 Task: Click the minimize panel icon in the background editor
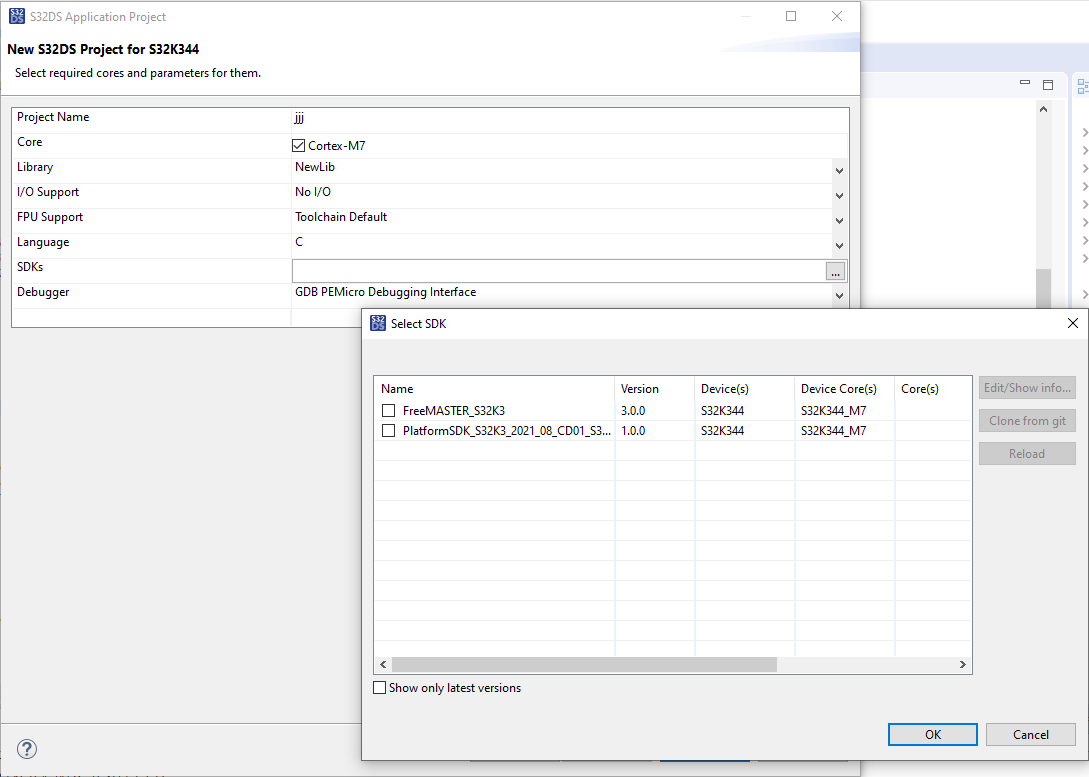pyautogui.click(x=1026, y=85)
